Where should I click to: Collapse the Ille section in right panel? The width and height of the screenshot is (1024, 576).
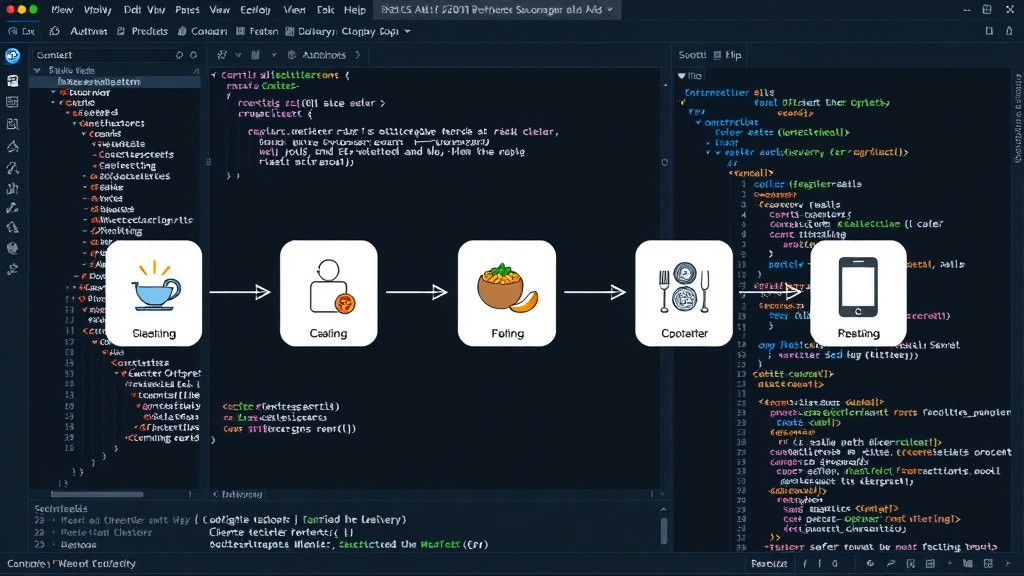click(682, 76)
